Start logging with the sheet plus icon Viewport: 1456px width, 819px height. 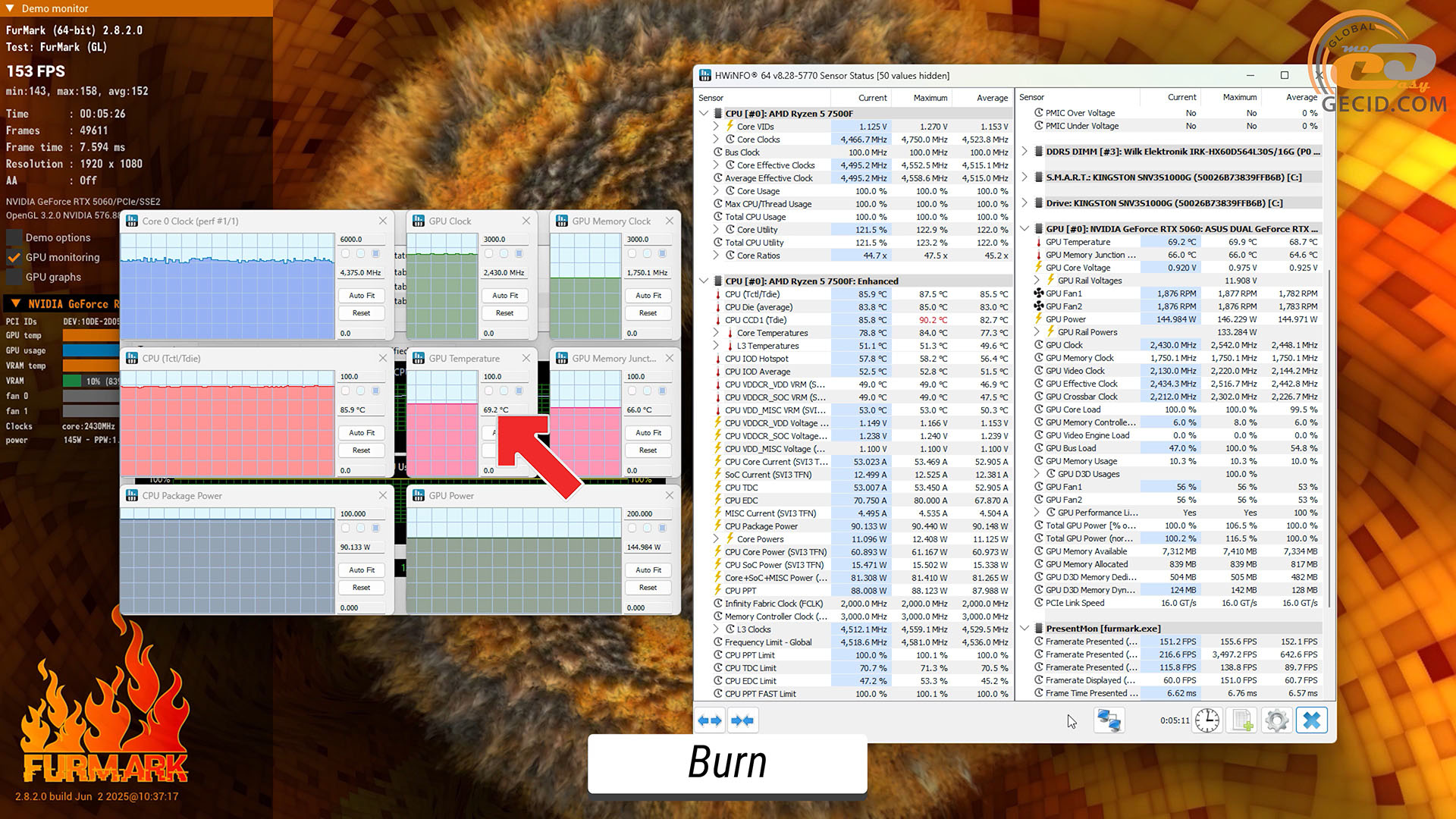coord(1242,720)
